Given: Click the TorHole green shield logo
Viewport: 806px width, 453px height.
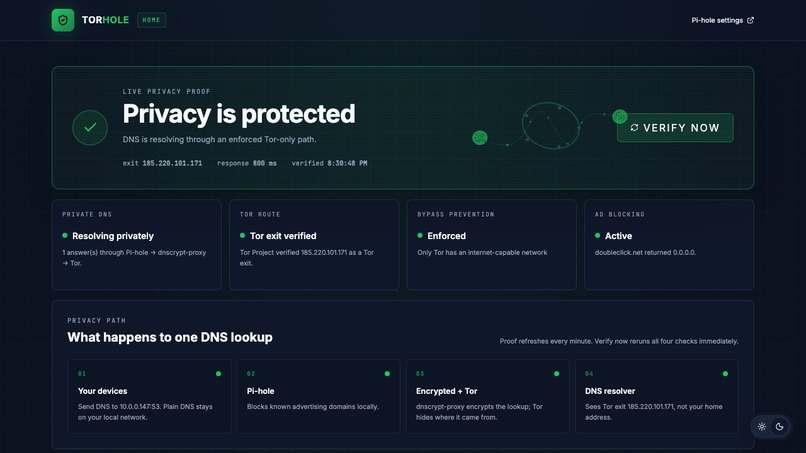Looking at the screenshot, I should (63, 20).
